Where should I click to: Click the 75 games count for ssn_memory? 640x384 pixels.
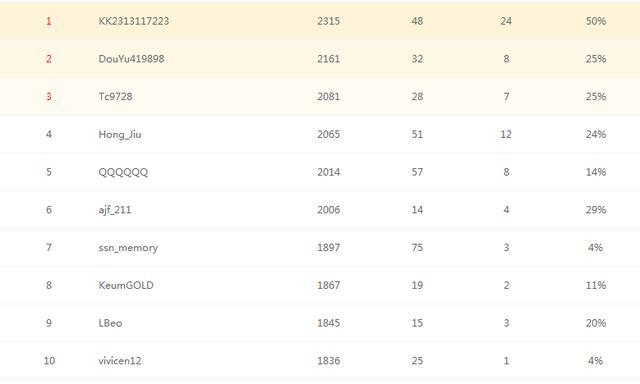click(x=417, y=248)
